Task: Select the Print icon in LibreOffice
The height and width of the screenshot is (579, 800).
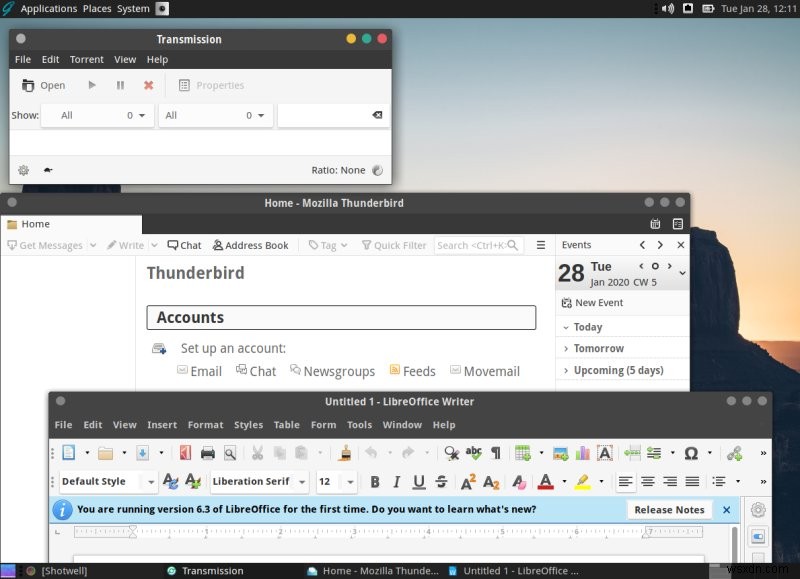Action: click(207, 452)
